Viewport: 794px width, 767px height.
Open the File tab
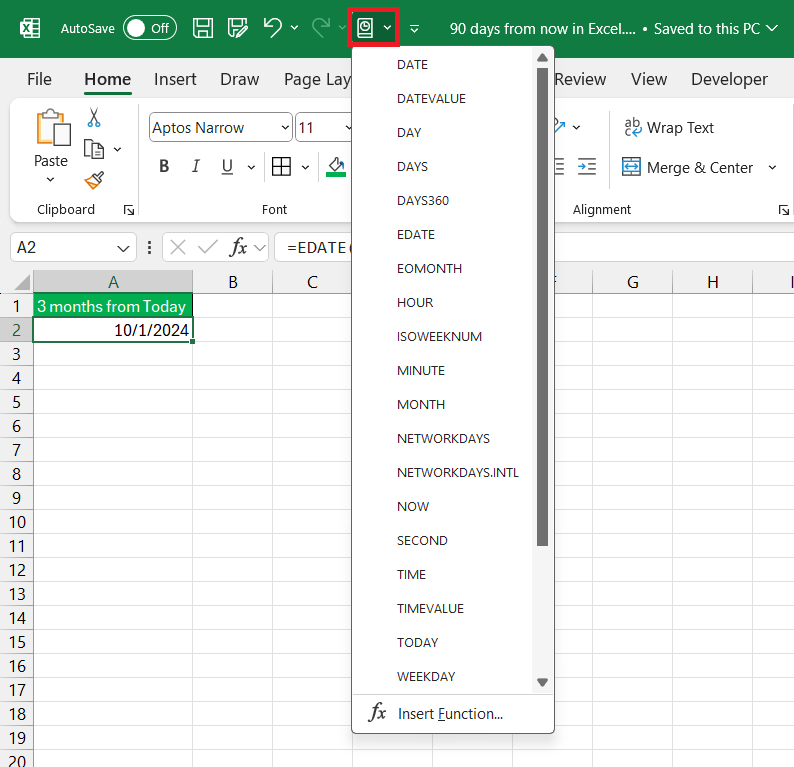pos(39,79)
